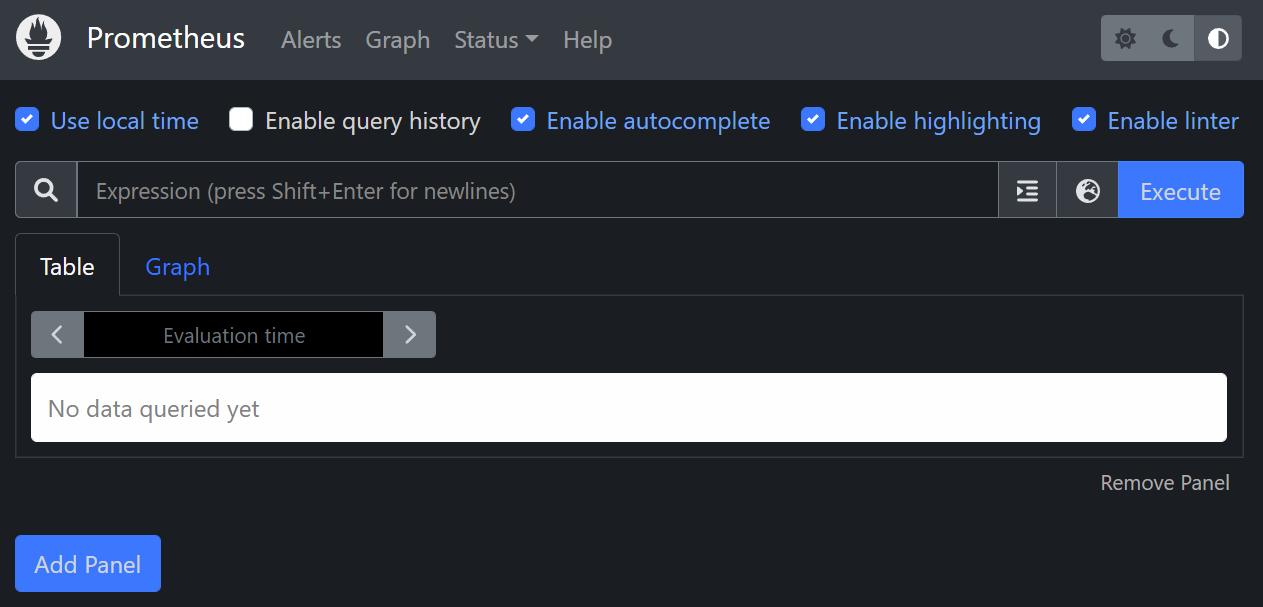Open the Status dropdown menu
The height and width of the screenshot is (607, 1263).
pos(496,40)
